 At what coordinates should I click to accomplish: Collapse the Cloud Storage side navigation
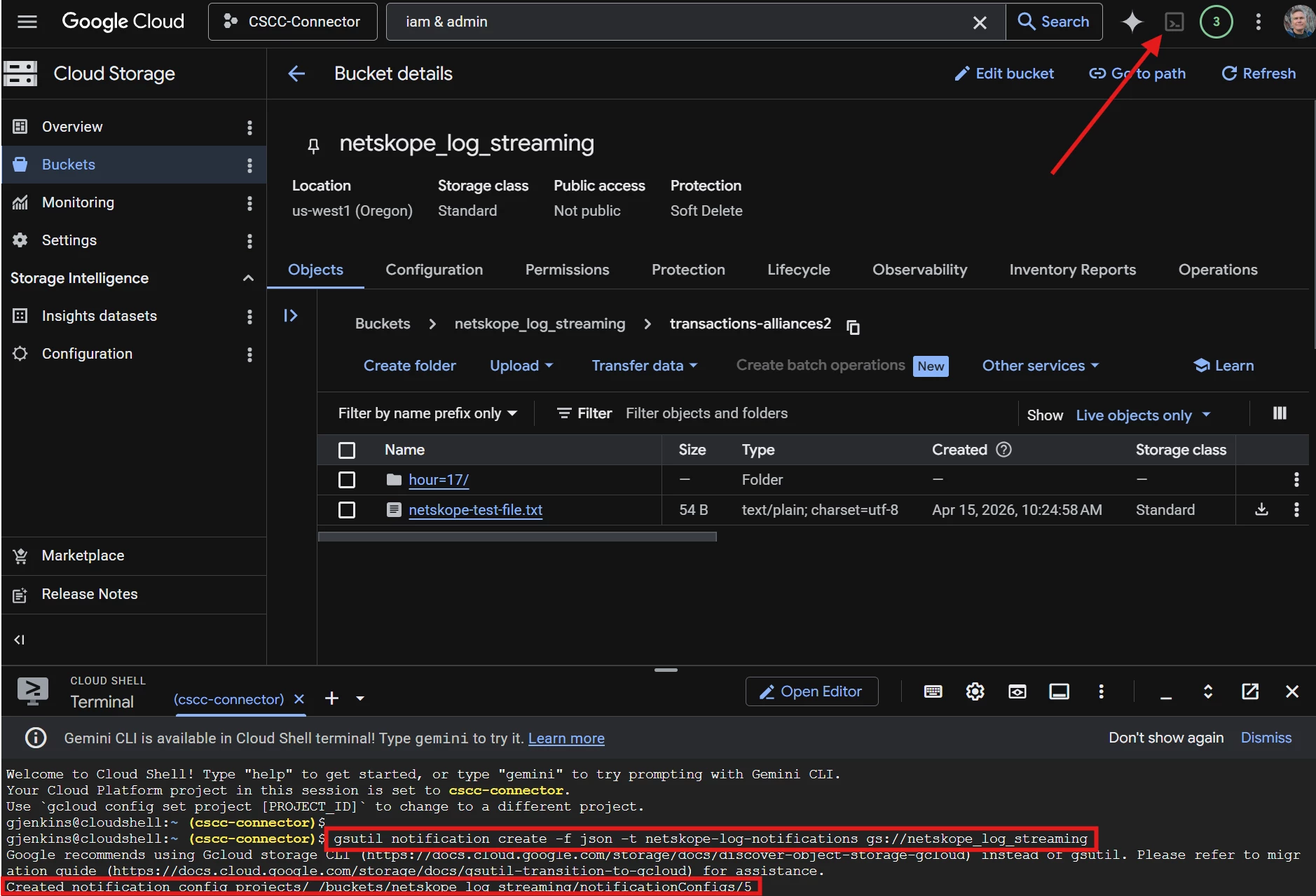pyautogui.click(x=20, y=640)
